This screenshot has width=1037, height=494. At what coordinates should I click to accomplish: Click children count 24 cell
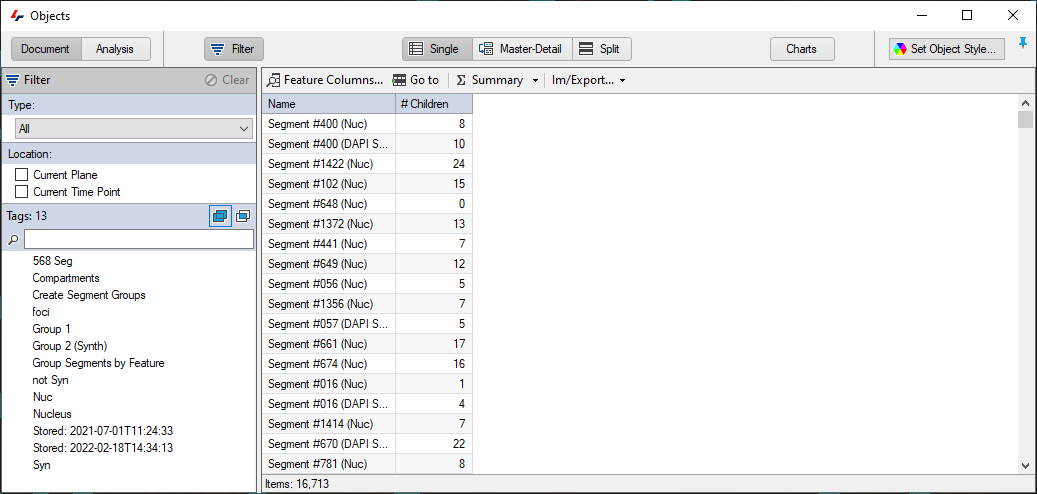click(434, 163)
